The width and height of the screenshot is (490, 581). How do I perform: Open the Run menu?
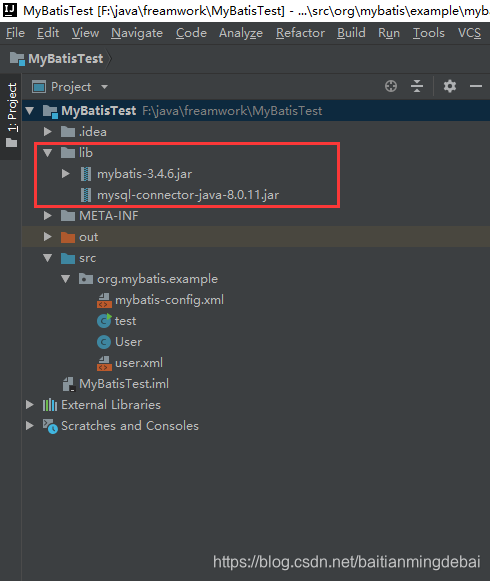(x=389, y=33)
